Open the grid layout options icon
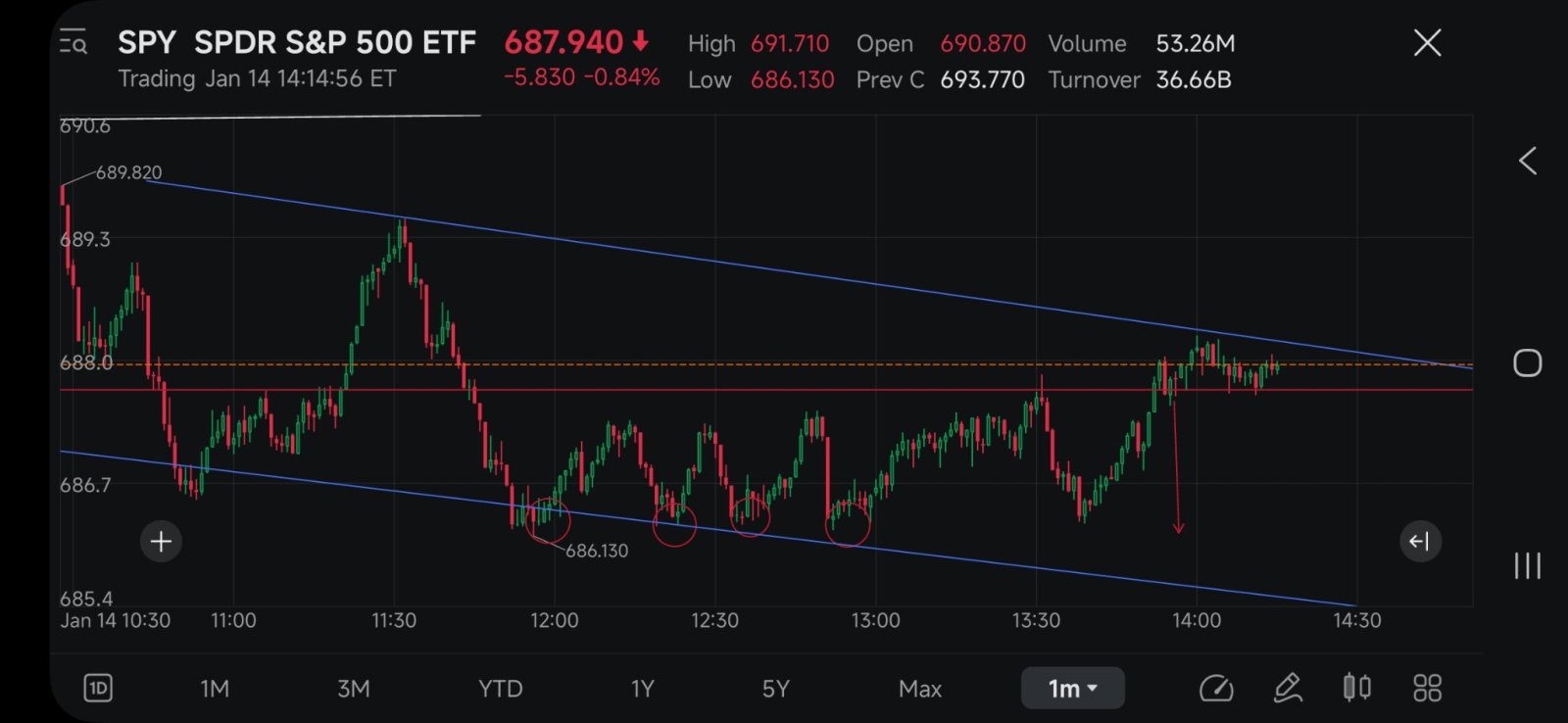 pyautogui.click(x=1427, y=688)
